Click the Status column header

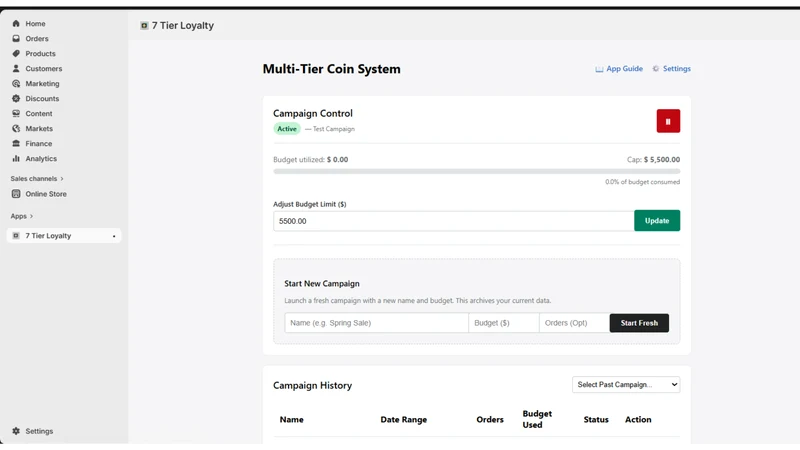596,419
